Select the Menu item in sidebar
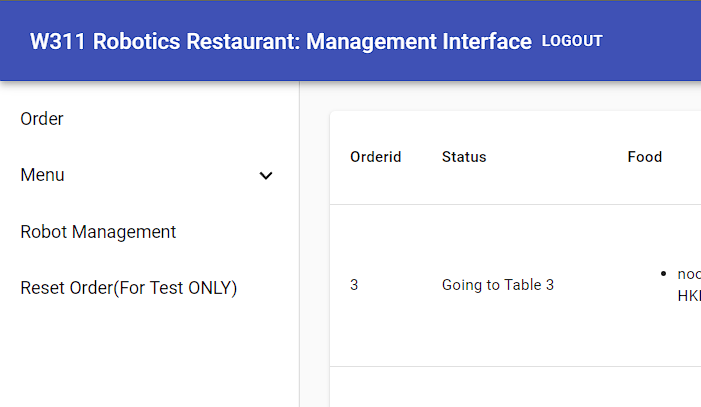Viewport: 701px width, 407px height. click(x=43, y=175)
